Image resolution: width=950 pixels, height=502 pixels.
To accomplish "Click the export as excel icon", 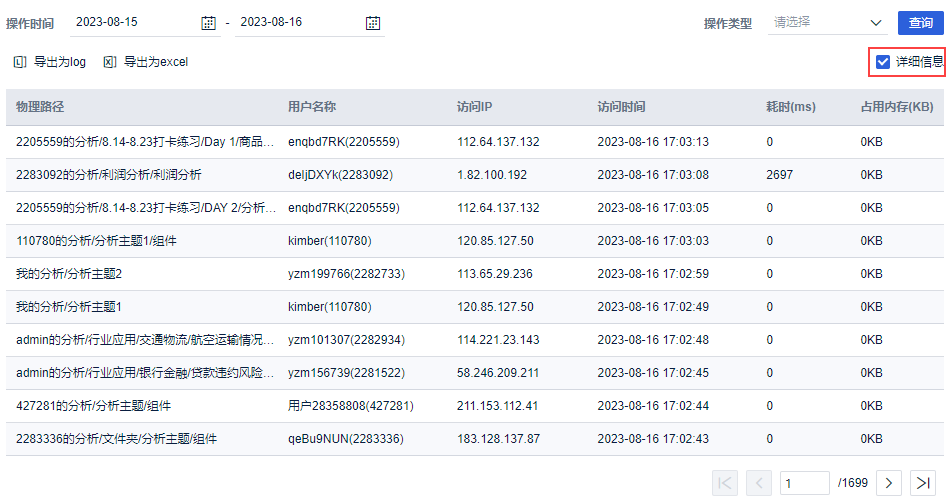I will coord(110,62).
